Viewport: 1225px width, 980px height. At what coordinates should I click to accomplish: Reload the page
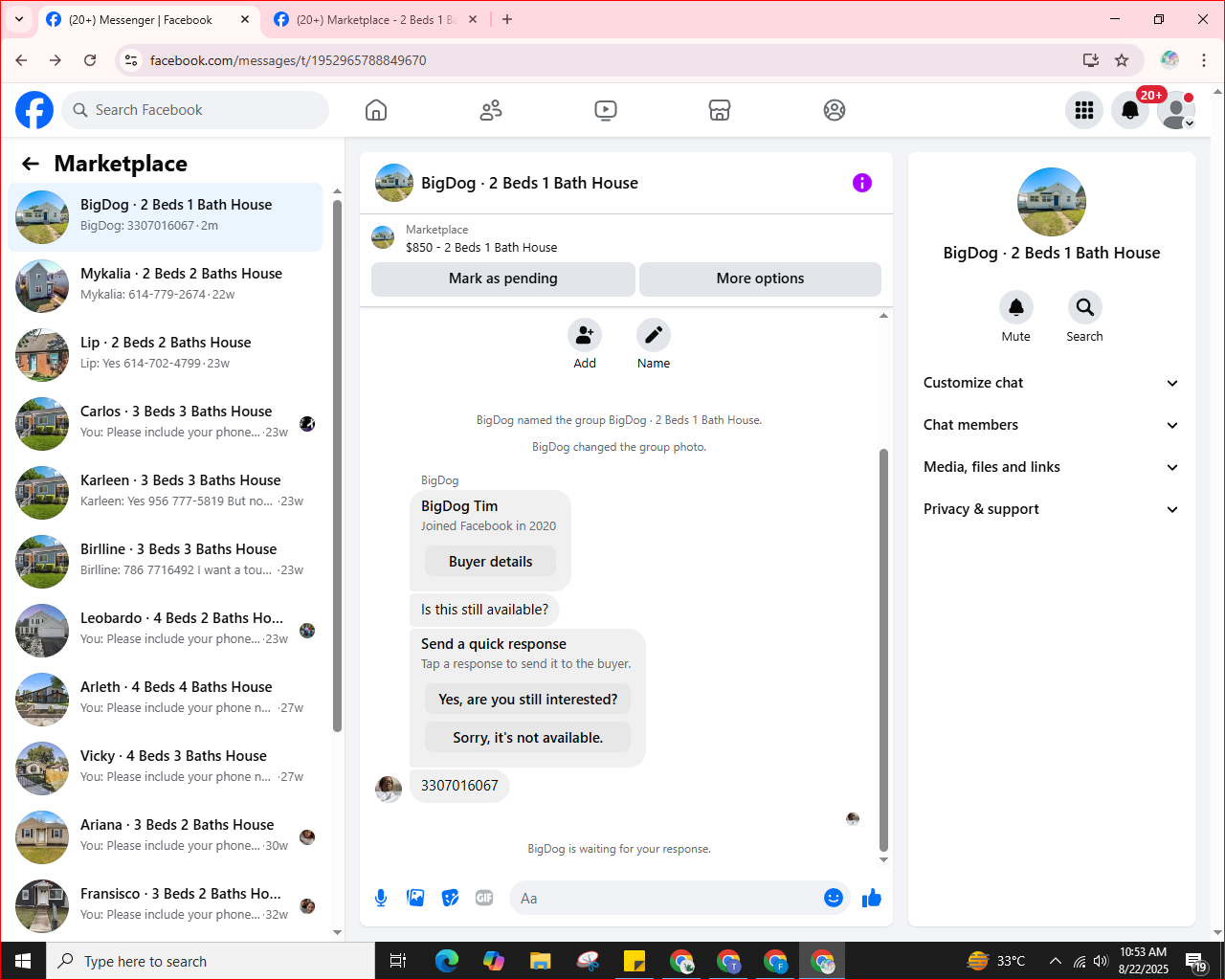[x=90, y=60]
